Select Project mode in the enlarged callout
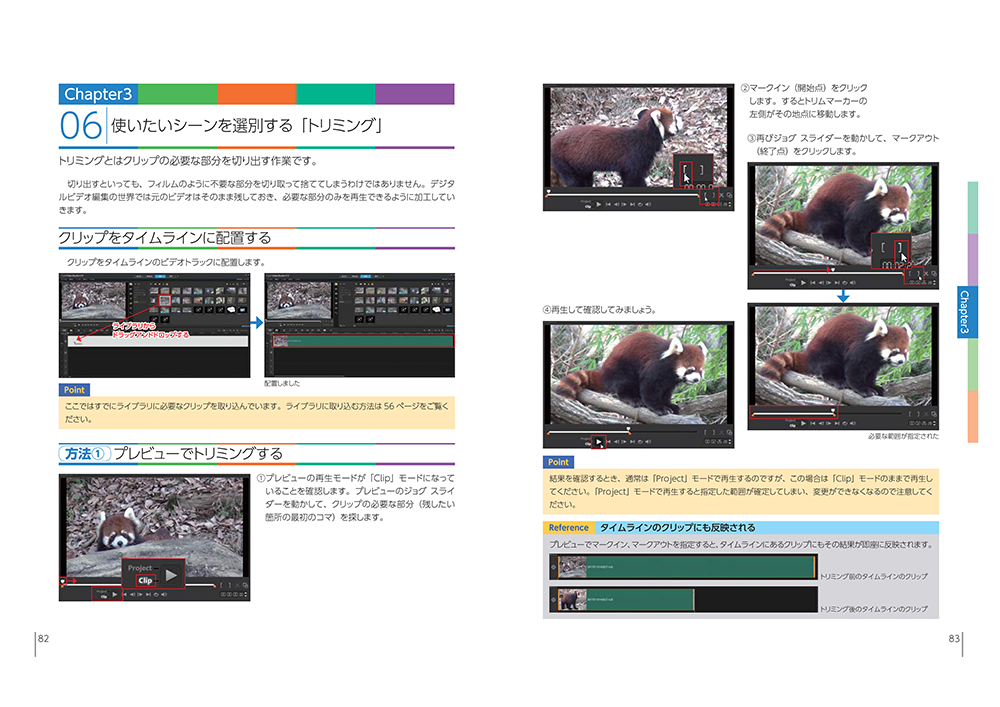The image size is (1000, 707). (140, 568)
